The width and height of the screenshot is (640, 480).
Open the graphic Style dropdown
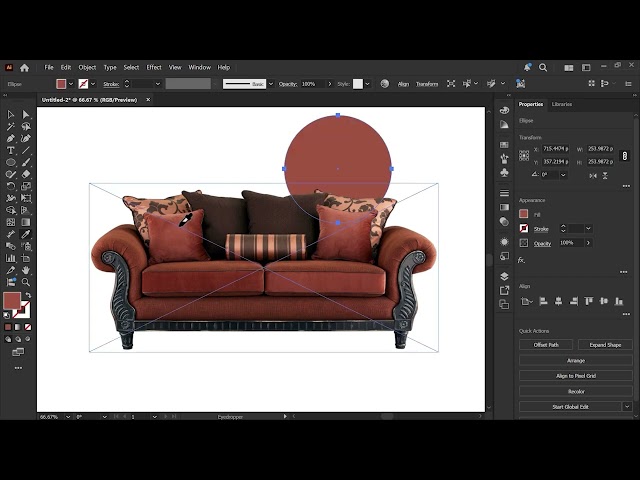point(367,84)
